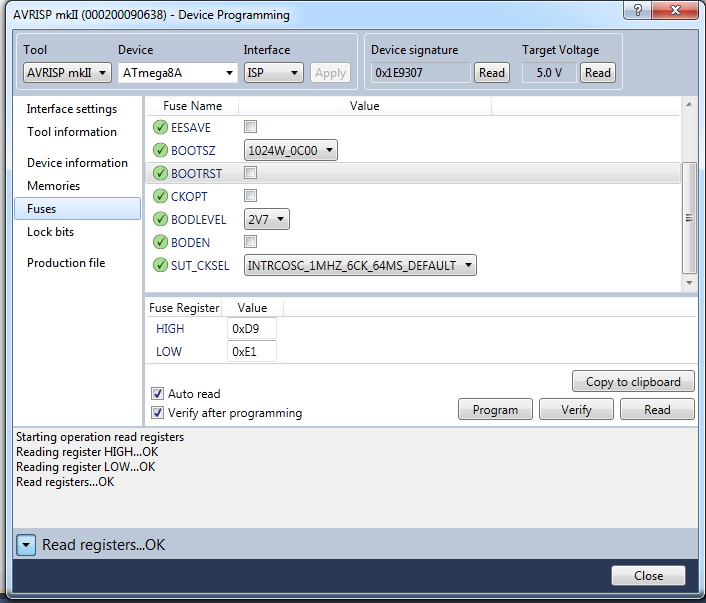
Task: Click log line Starting operation read registers
Action: 100,437
